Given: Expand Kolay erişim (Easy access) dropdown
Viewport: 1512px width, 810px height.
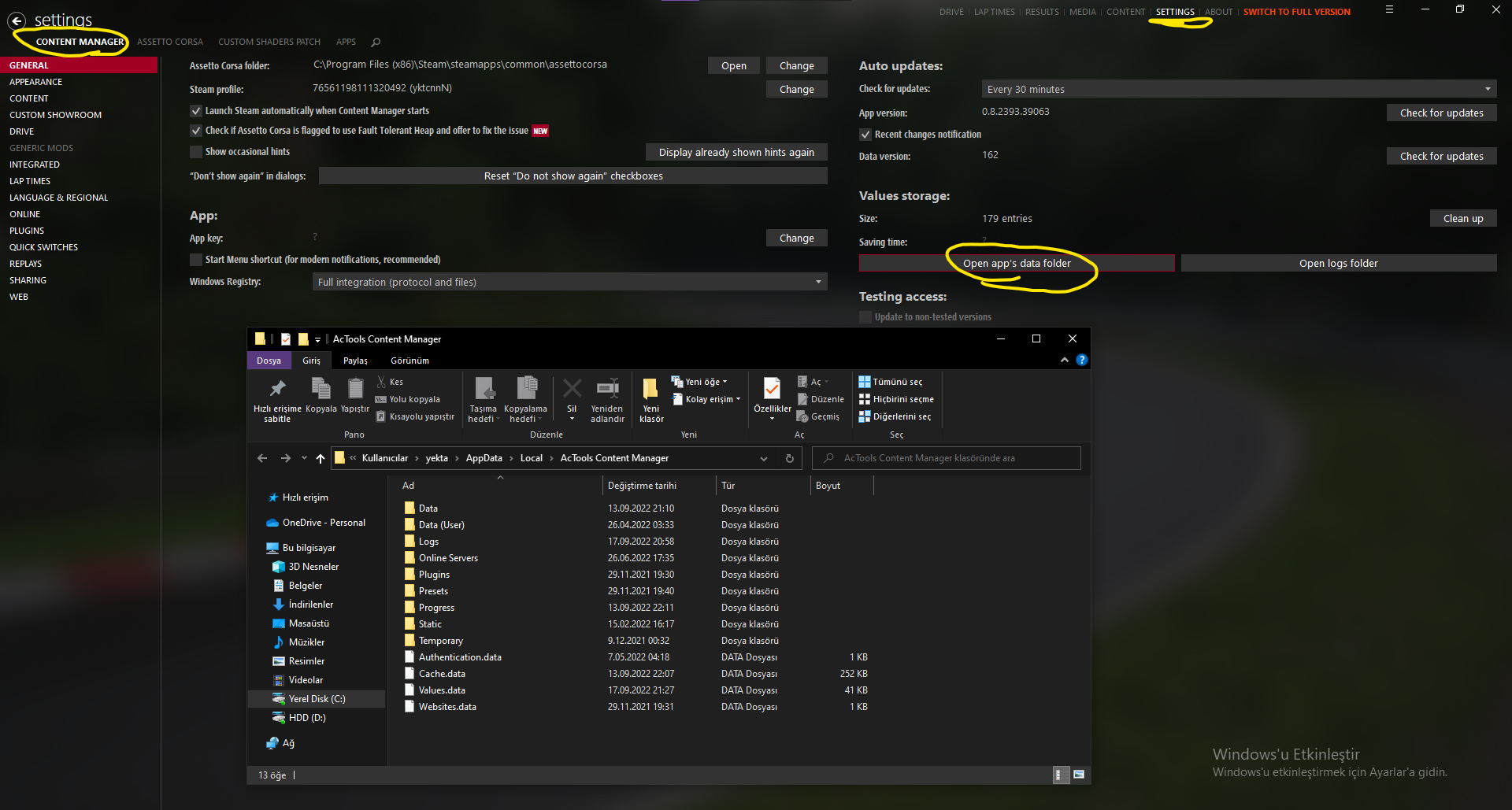Looking at the screenshot, I should tap(706, 399).
